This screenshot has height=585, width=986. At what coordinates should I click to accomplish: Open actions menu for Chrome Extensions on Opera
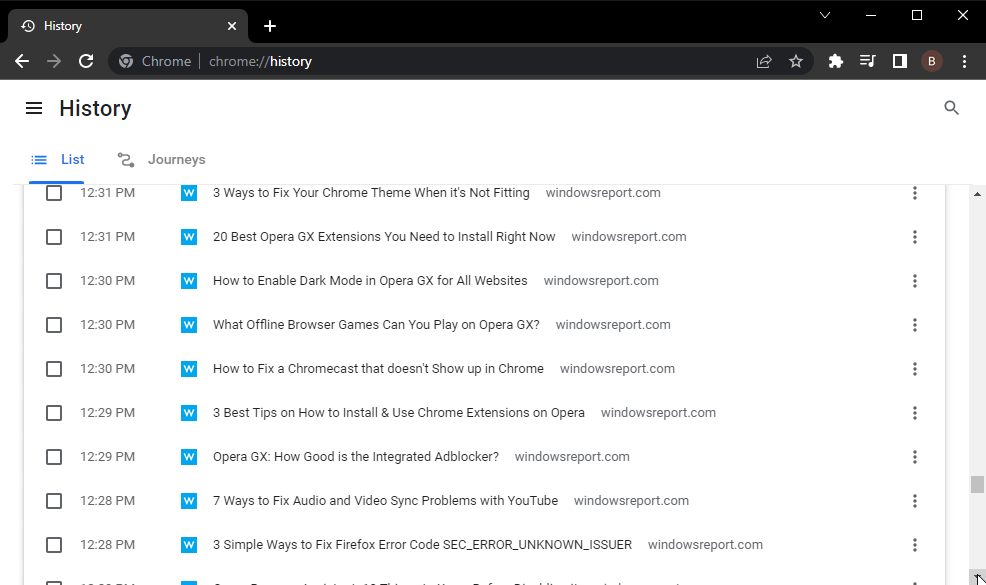tap(915, 413)
